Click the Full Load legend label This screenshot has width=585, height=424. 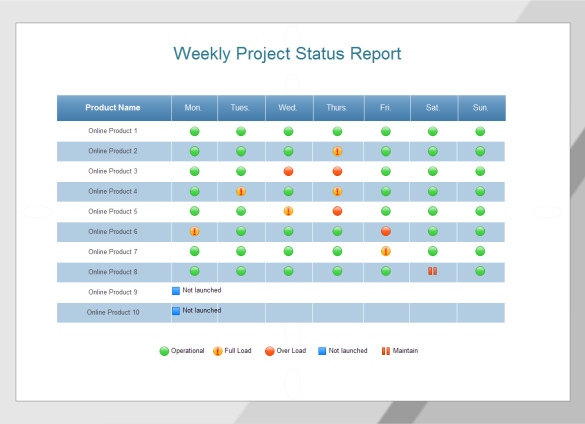238,350
